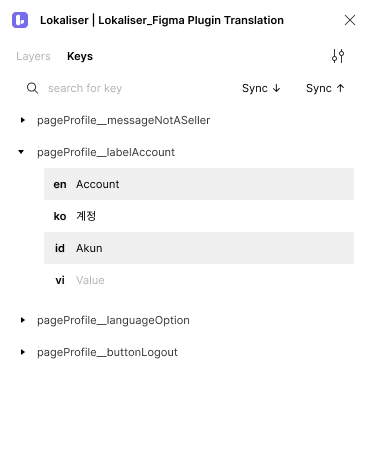The width and height of the screenshot is (370, 467).
Task: Focus the search for key field
Action: [127, 88]
